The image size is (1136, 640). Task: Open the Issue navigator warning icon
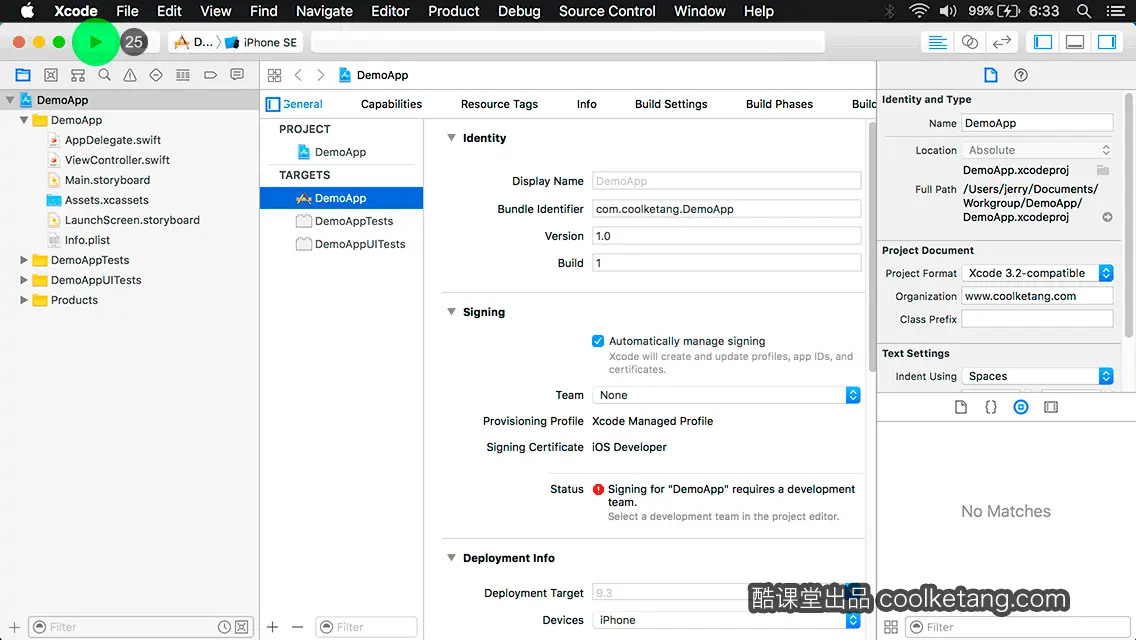click(130, 75)
